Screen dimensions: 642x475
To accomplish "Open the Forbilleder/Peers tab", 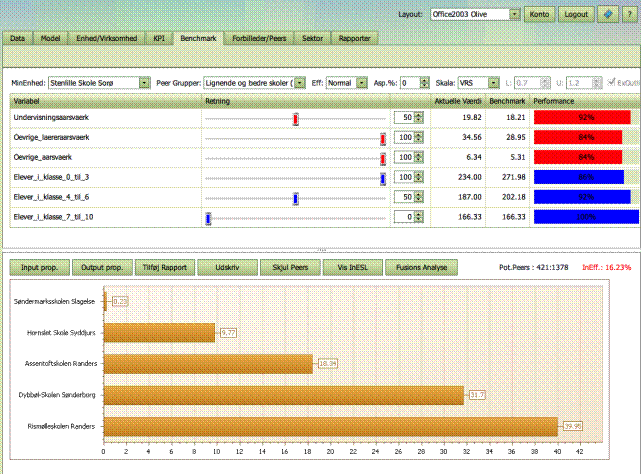I will pos(258,37).
